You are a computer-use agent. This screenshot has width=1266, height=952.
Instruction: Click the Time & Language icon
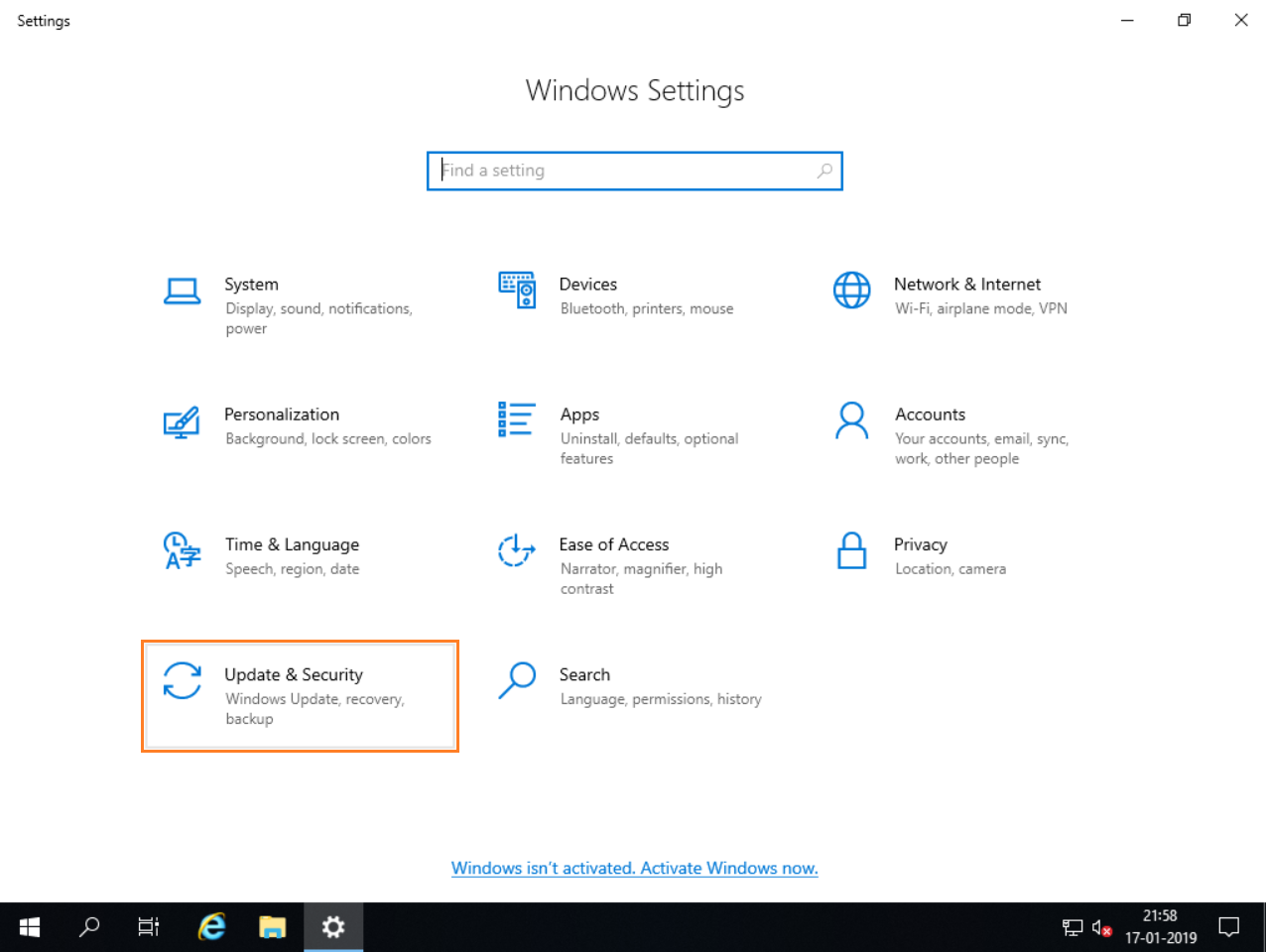point(183,550)
